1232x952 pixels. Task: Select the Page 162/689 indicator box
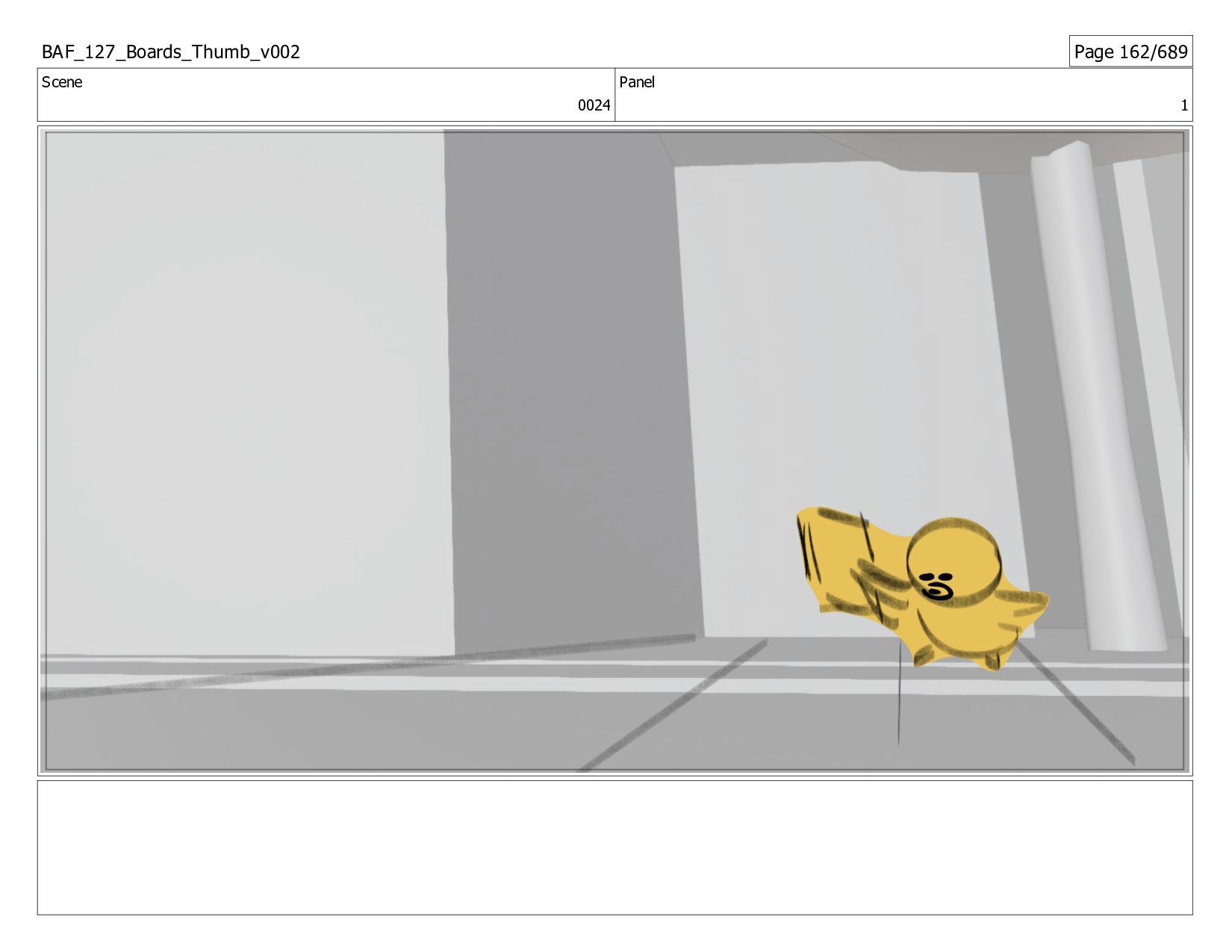click(1130, 52)
